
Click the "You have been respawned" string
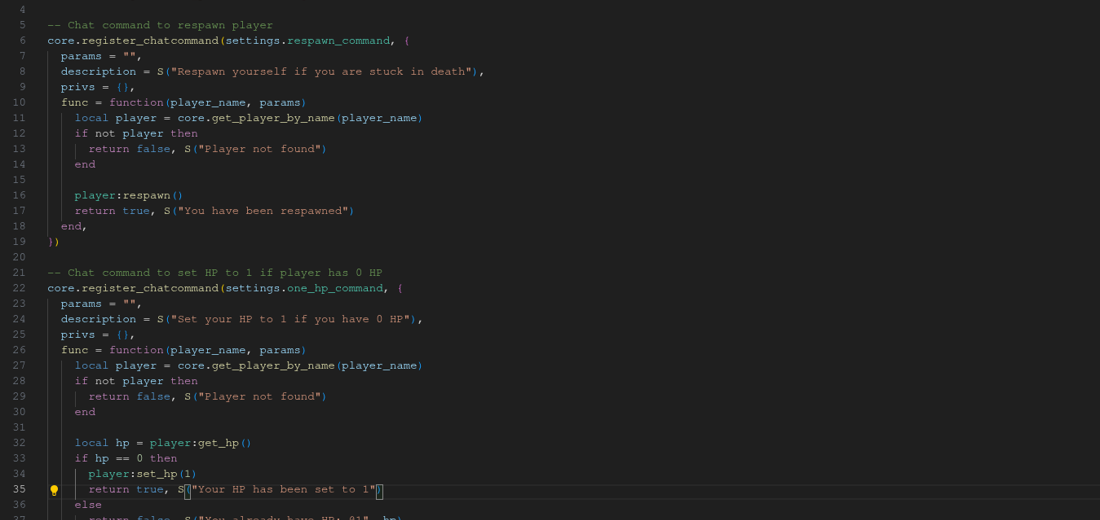(x=264, y=211)
